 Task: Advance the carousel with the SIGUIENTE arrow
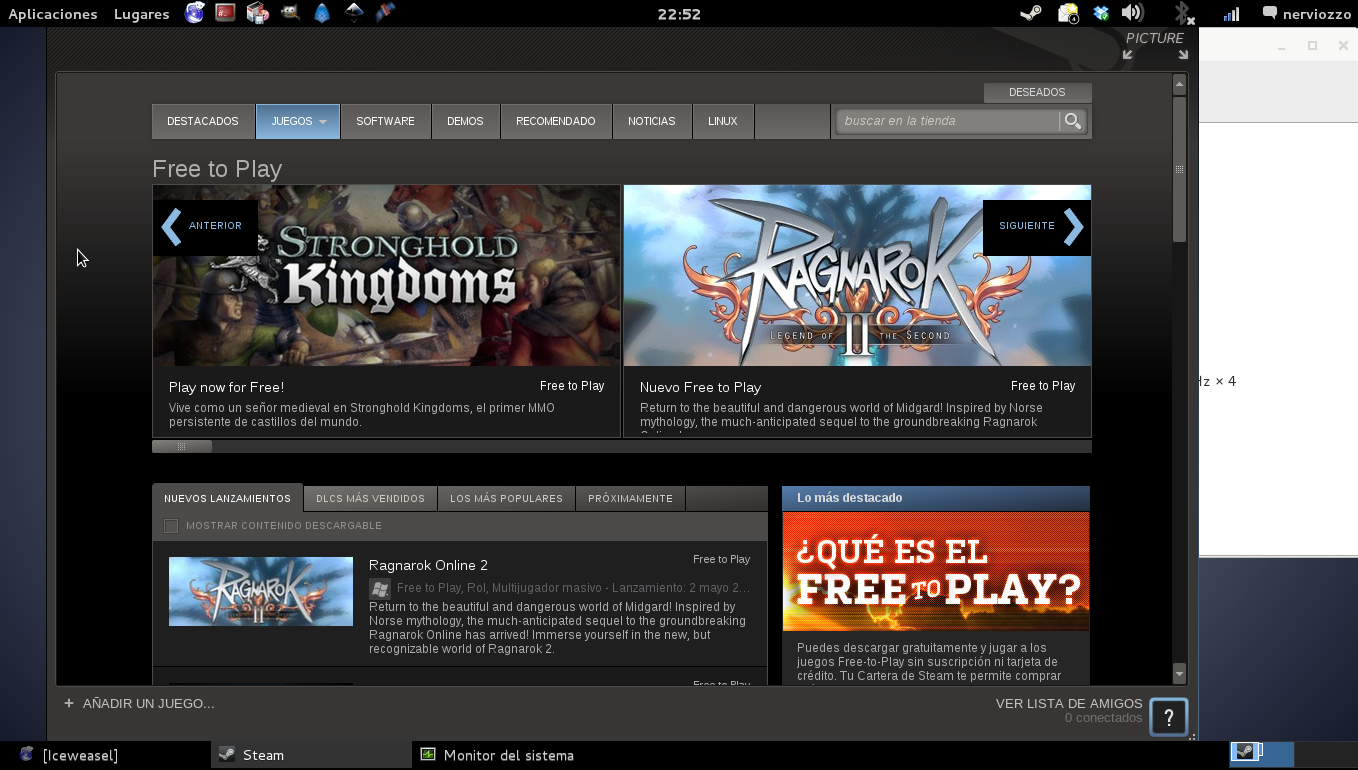coord(1037,226)
